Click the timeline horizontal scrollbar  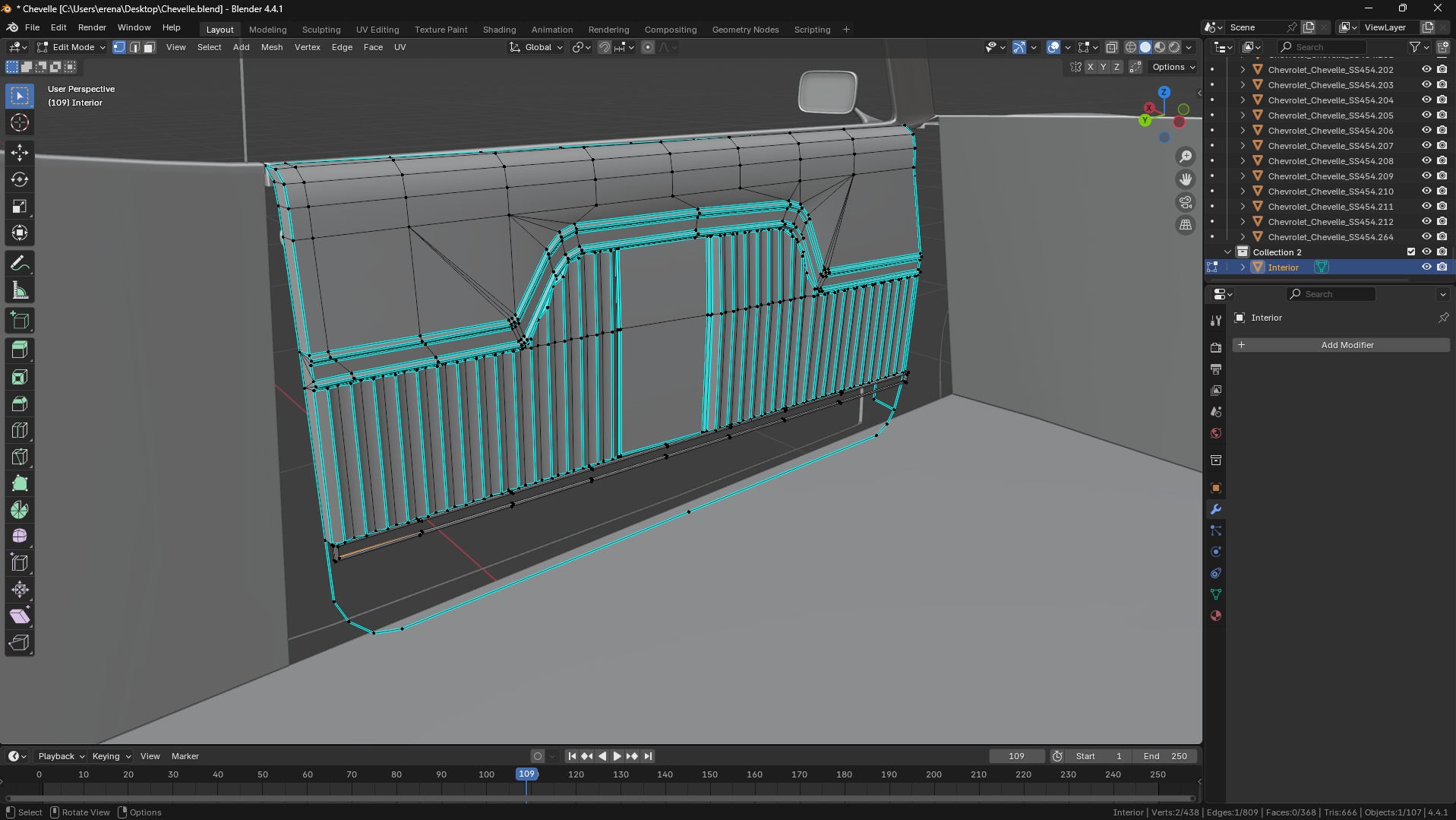pos(600,798)
